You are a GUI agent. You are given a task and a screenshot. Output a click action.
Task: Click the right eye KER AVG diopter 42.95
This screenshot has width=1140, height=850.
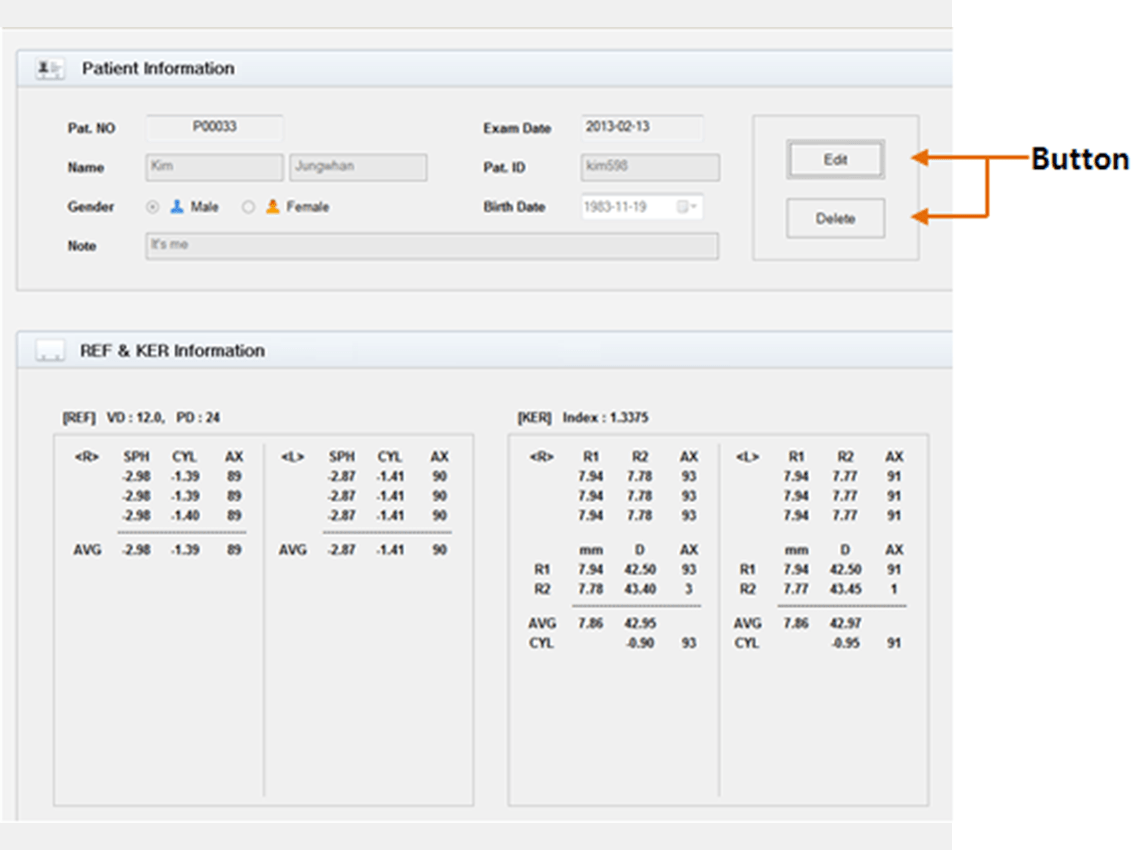[x=640, y=623]
